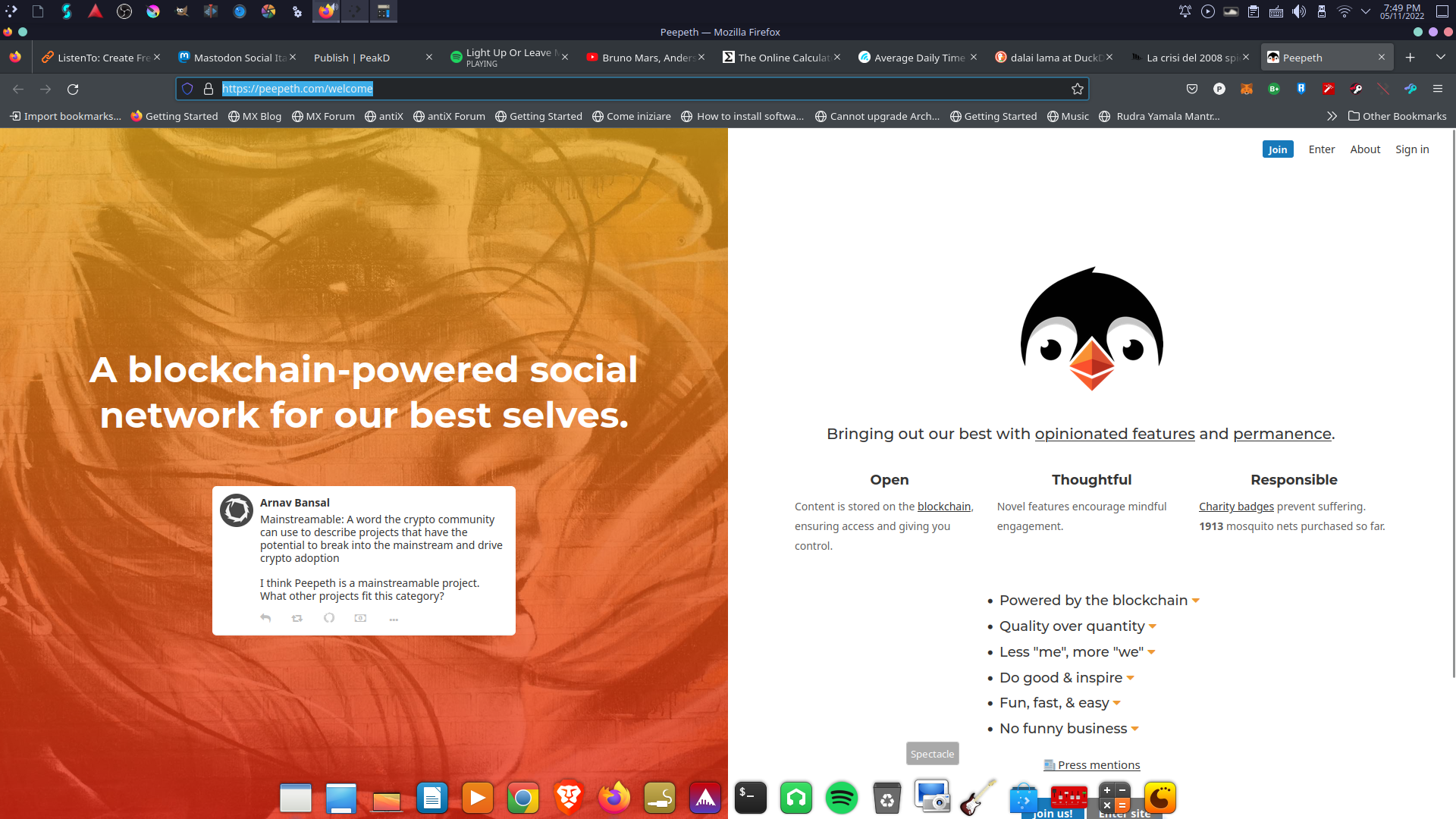Click the blue Join button
Screen dimensions: 1456x819
click(1278, 149)
